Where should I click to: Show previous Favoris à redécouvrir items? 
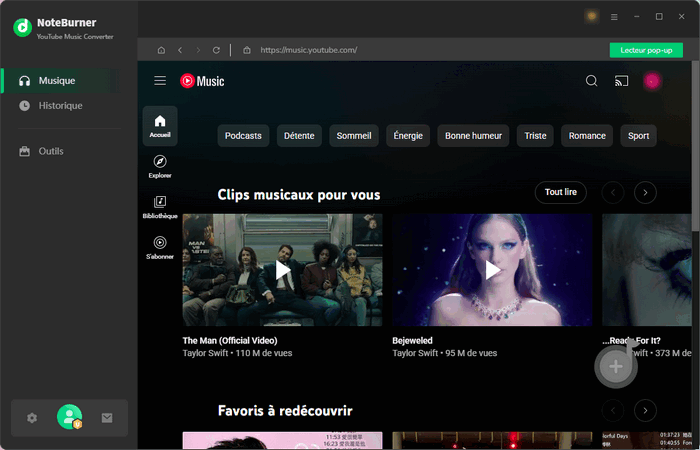tap(613, 410)
